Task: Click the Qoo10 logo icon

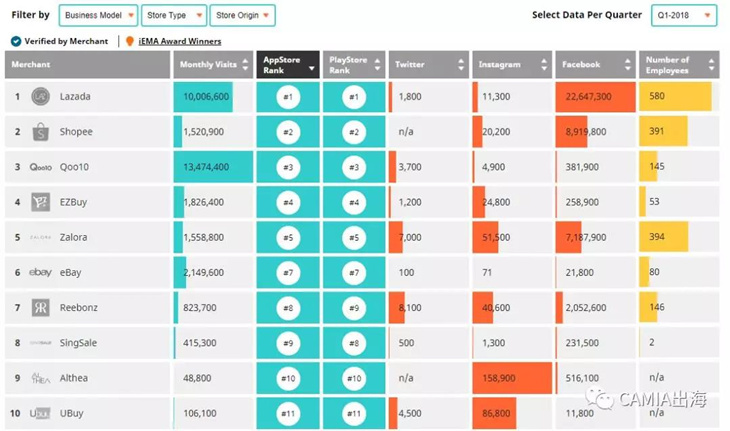Action: coord(40,167)
